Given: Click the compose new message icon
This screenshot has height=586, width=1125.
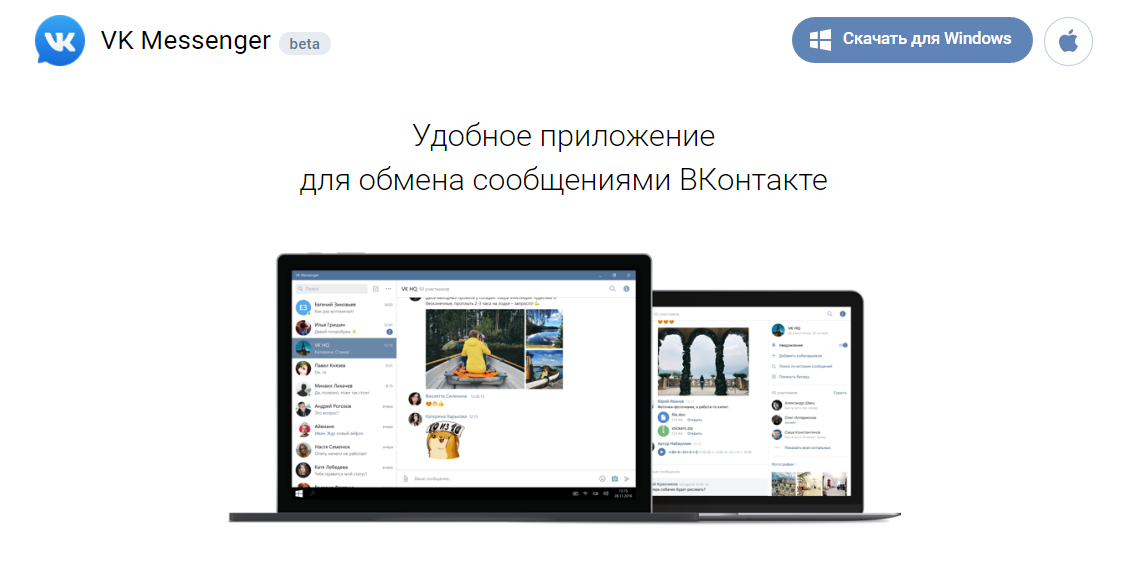Looking at the screenshot, I should point(374,288).
